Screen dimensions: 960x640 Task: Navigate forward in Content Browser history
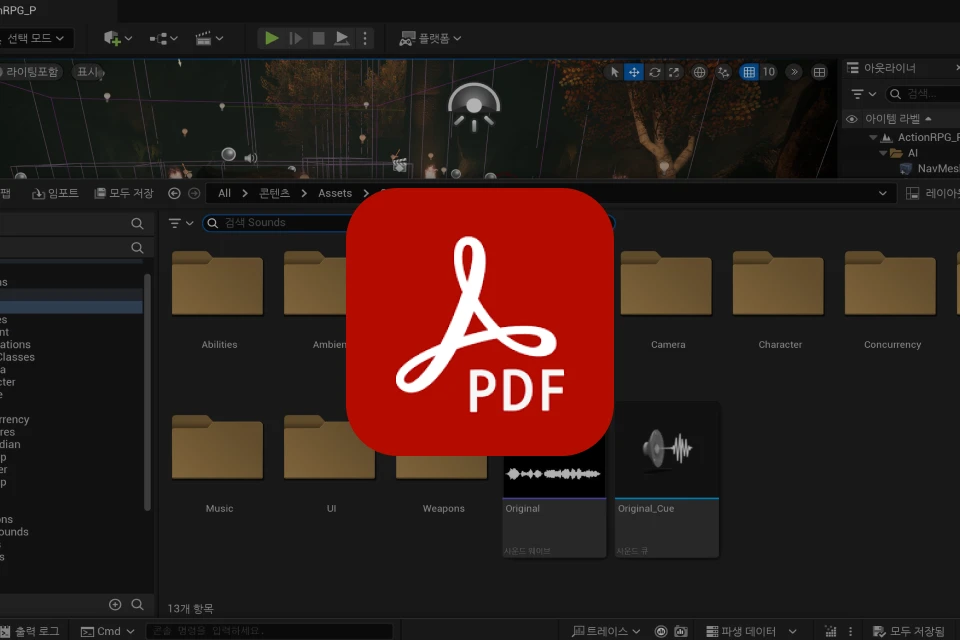point(194,194)
